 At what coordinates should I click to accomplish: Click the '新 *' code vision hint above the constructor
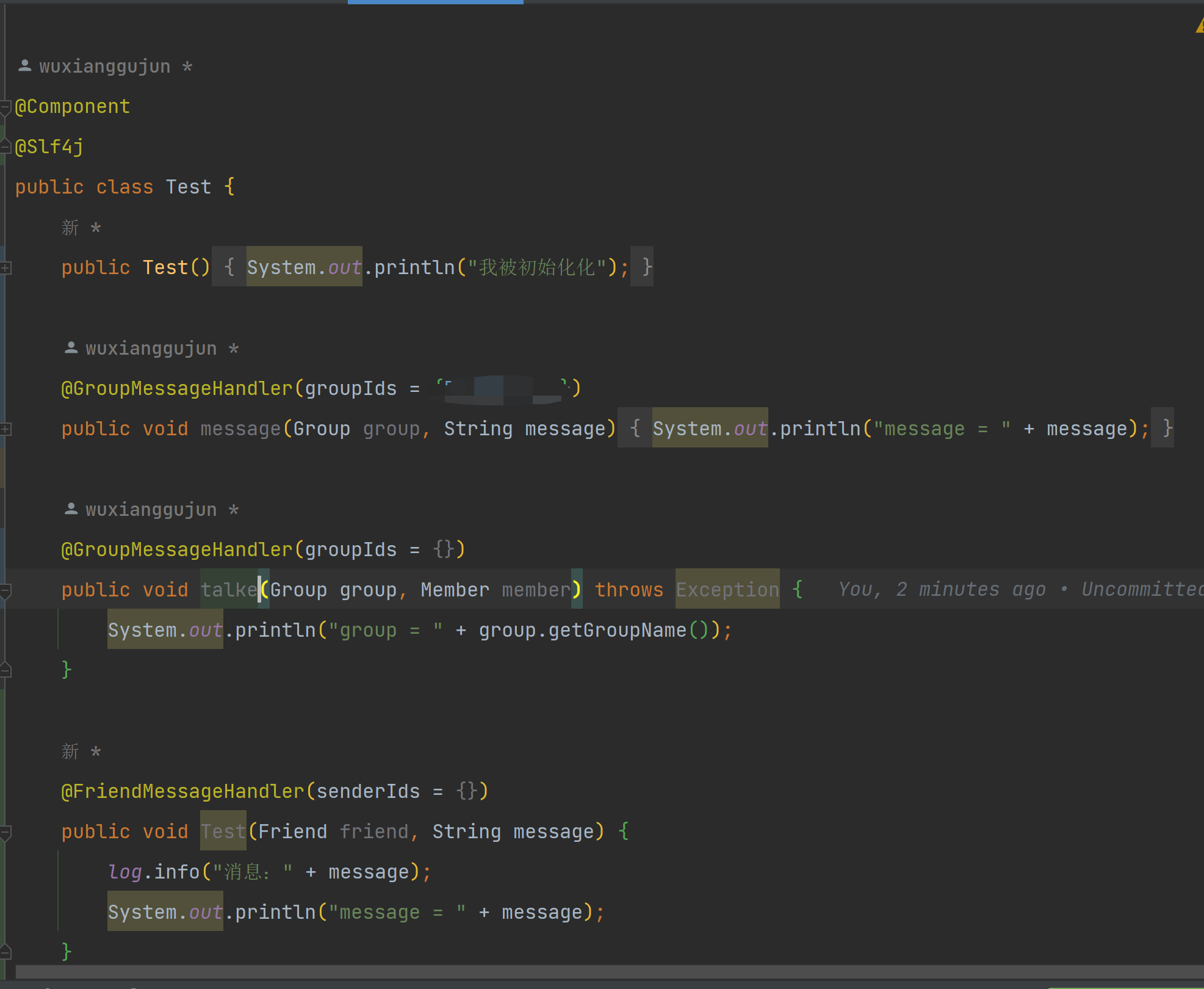click(78, 227)
